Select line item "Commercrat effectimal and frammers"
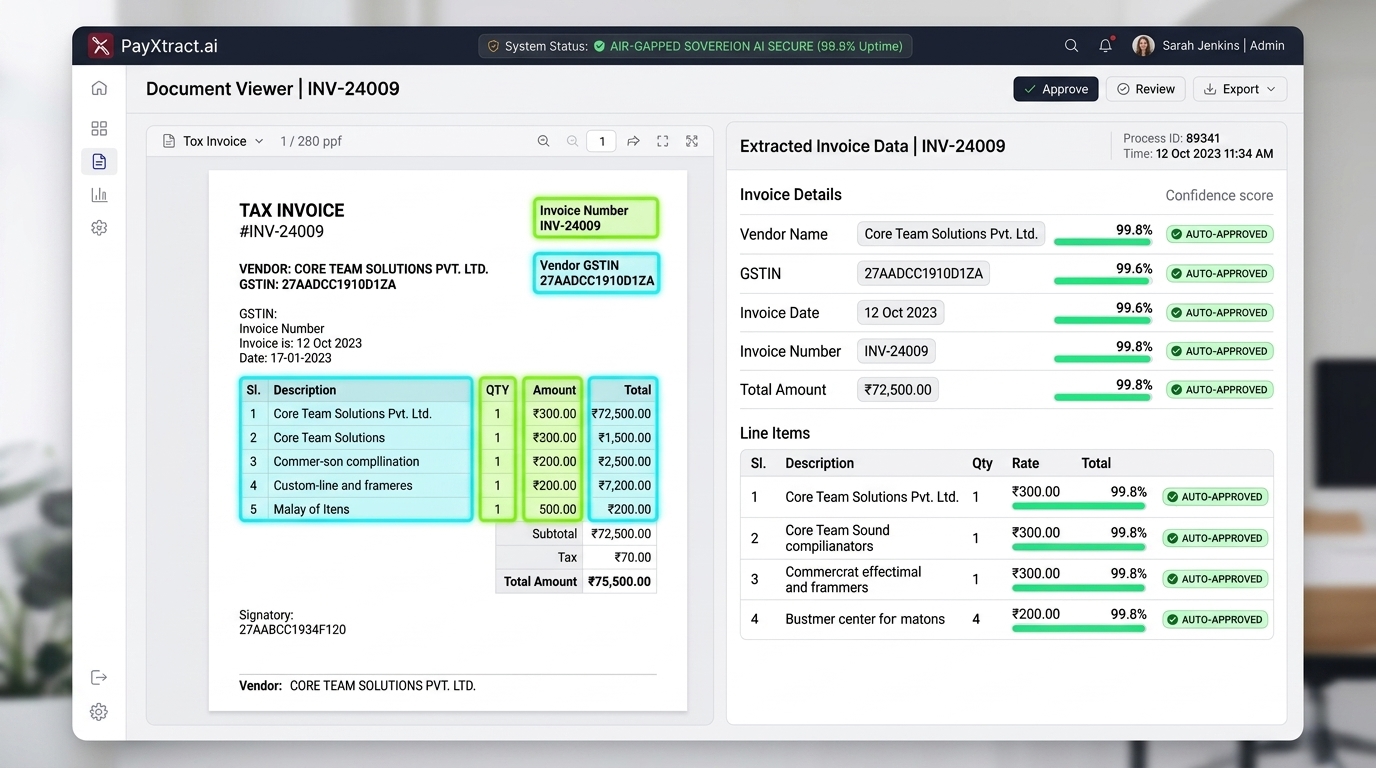 click(1007, 579)
